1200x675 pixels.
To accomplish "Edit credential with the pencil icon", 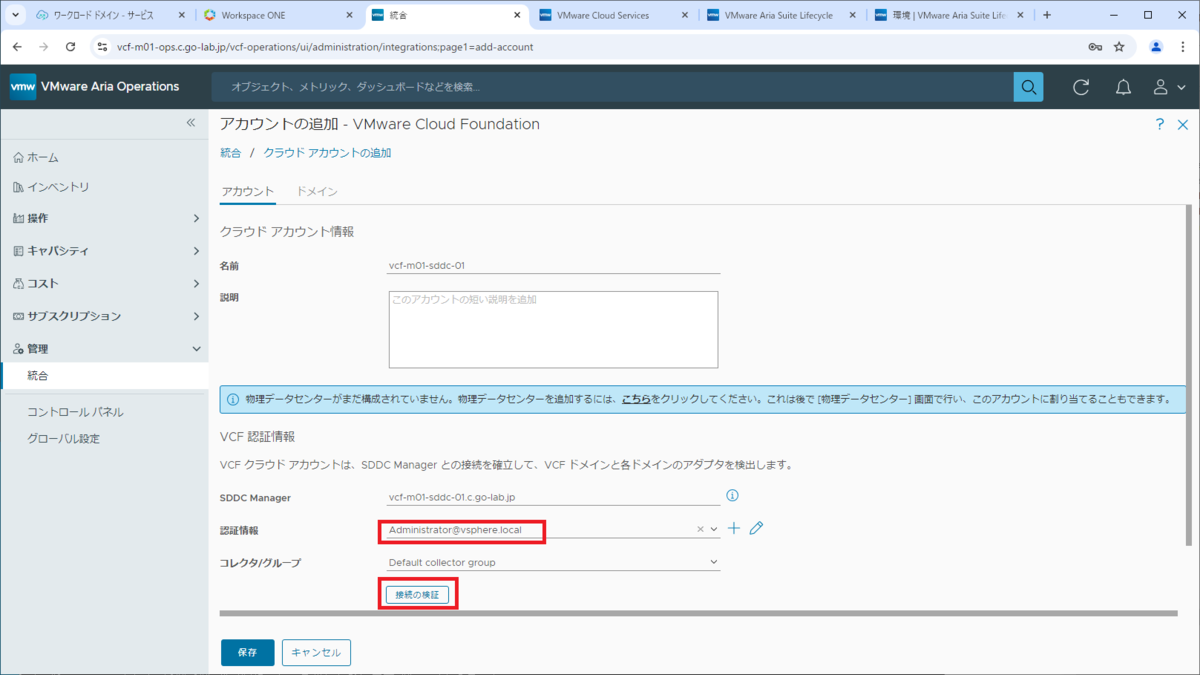I will [x=756, y=528].
